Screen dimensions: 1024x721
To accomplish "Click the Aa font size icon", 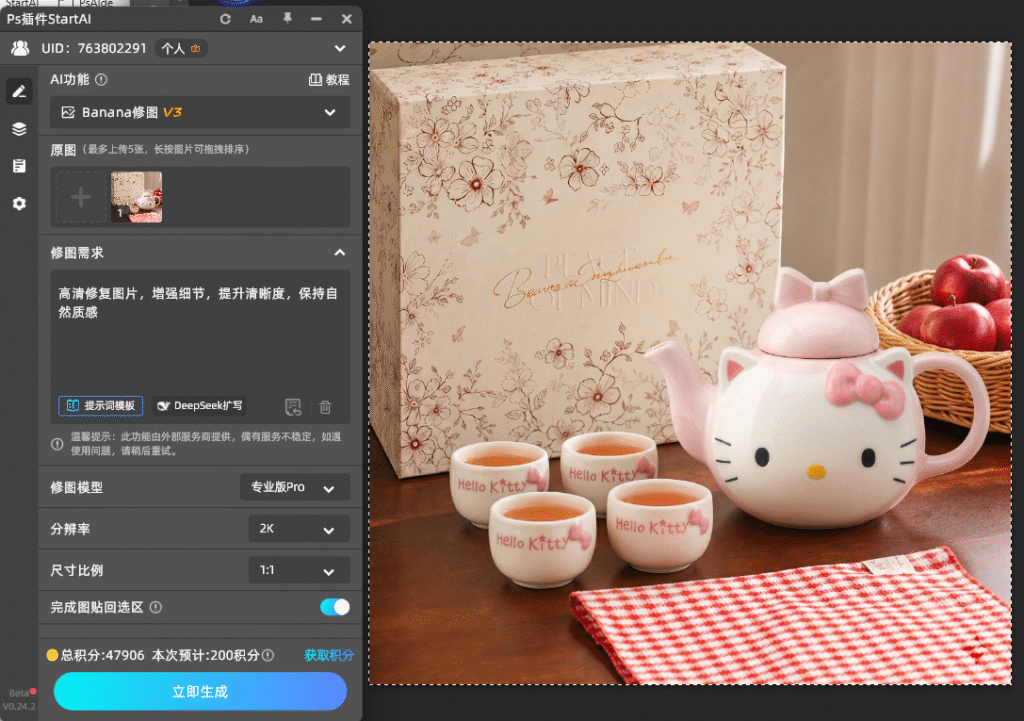I will (x=256, y=19).
